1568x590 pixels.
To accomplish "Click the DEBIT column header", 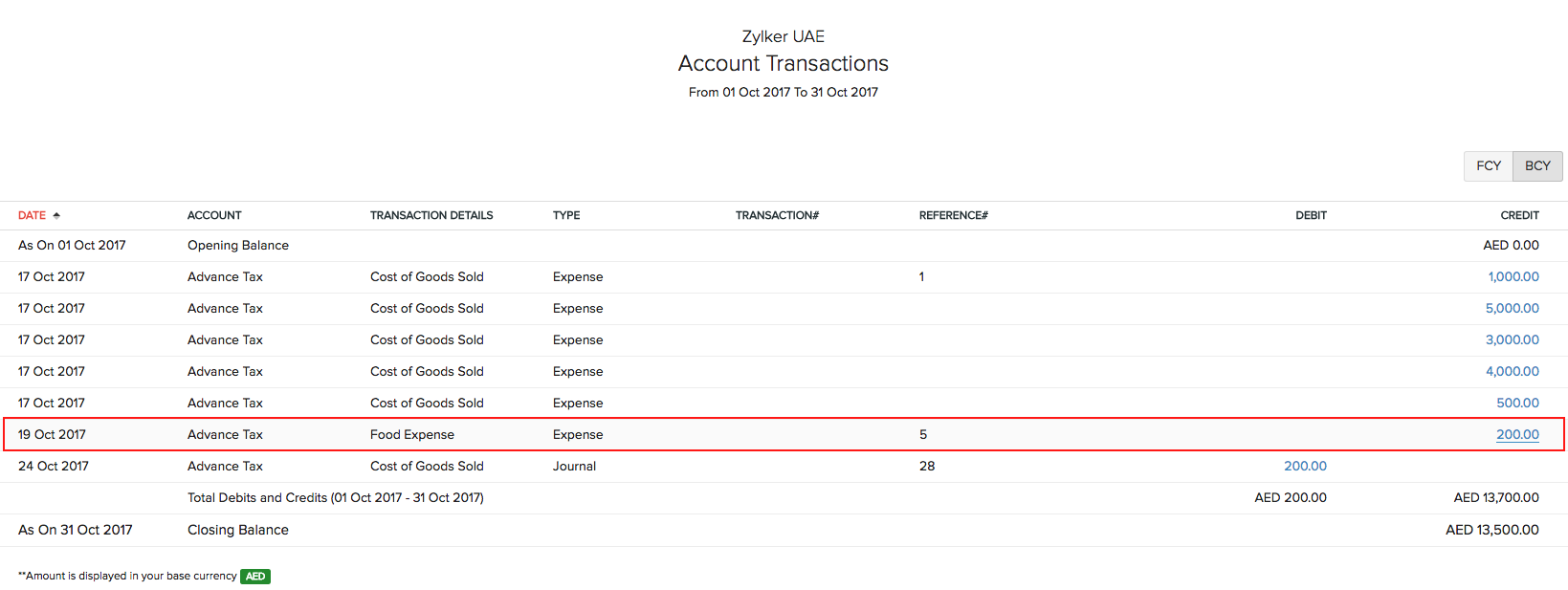I will pyautogui.click(x=1311, y=216).
